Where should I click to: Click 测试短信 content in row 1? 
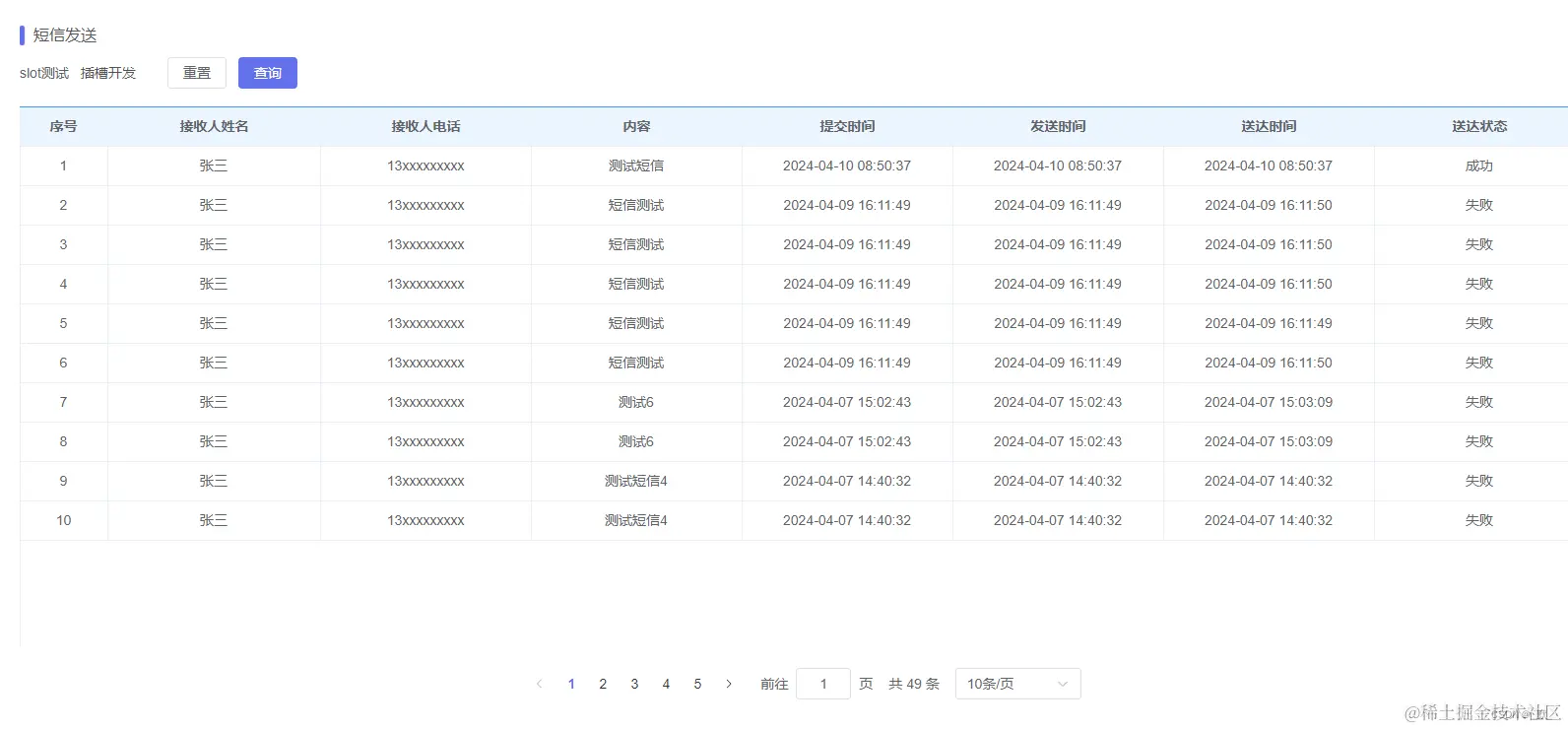click(x=636, y=166)
